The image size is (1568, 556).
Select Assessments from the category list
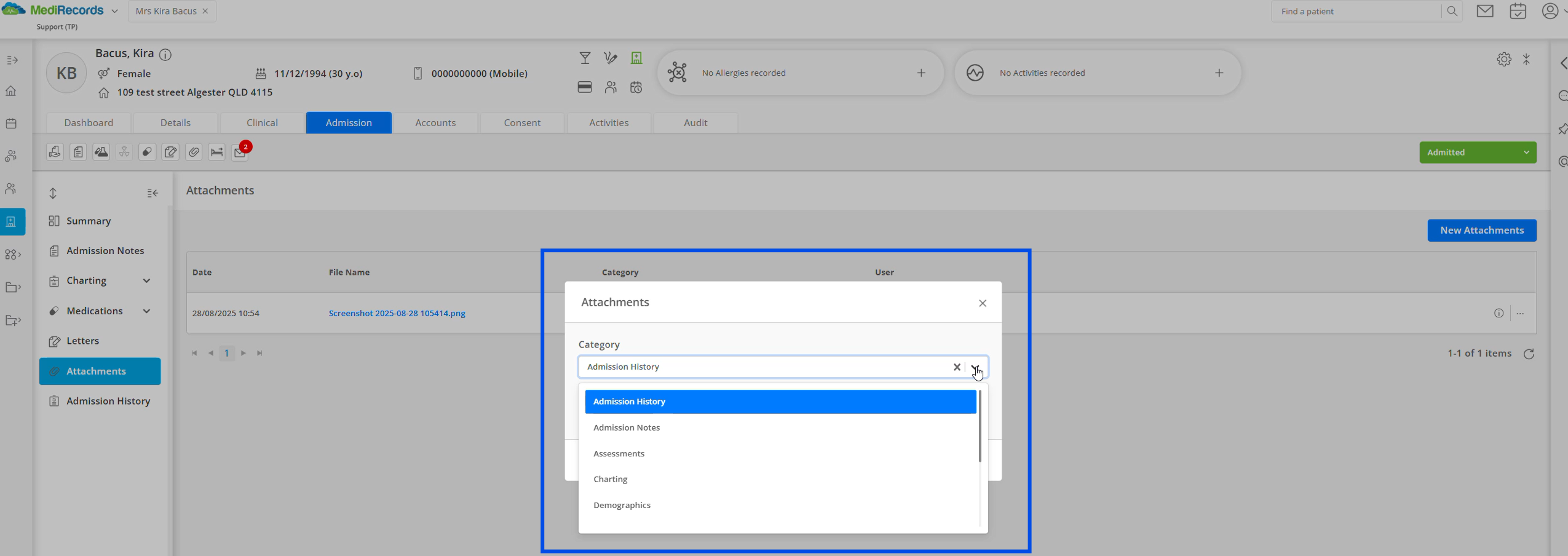coord(618,453)
